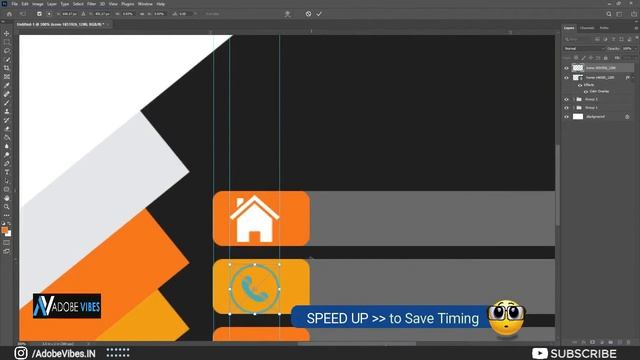Select the Hand tool
640x360 pixels.
7,198
